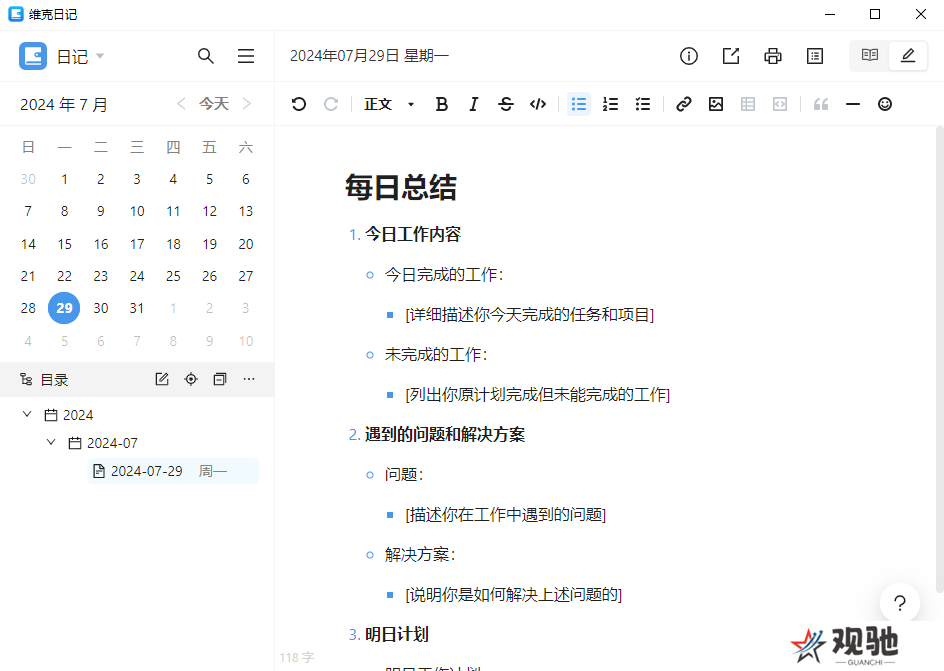Collapse the 2024 folder
944x671 pixels.
[x=27, y=414]
